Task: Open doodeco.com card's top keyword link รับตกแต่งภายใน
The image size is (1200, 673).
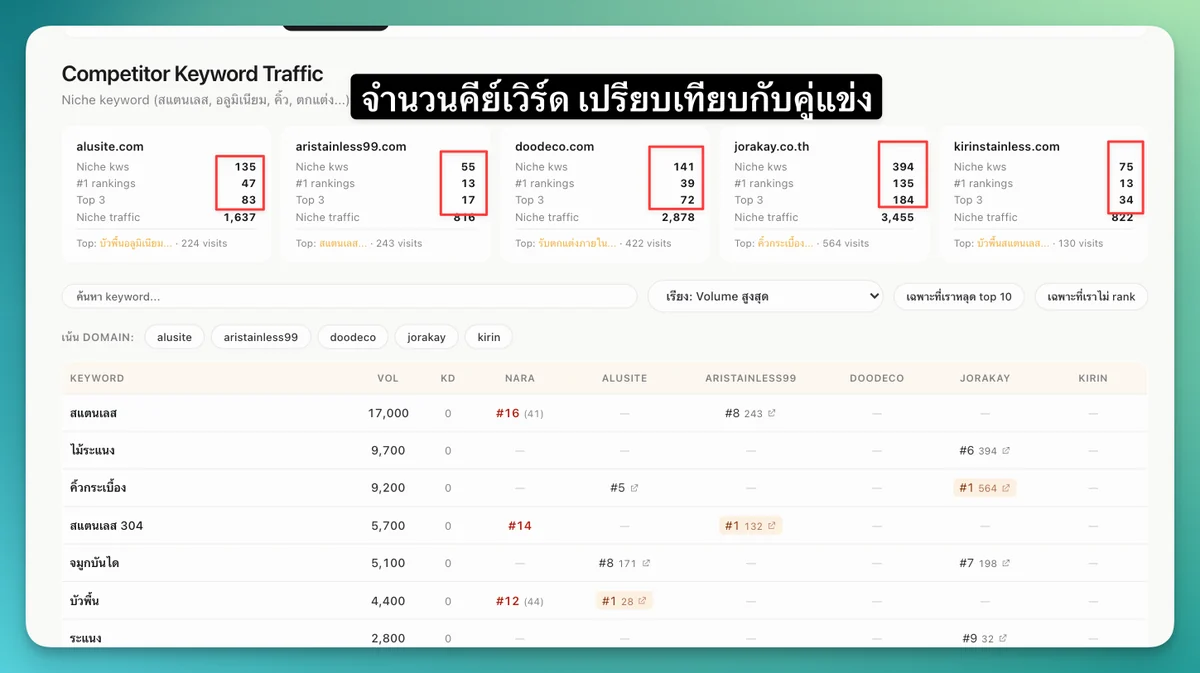Action: 579,243
